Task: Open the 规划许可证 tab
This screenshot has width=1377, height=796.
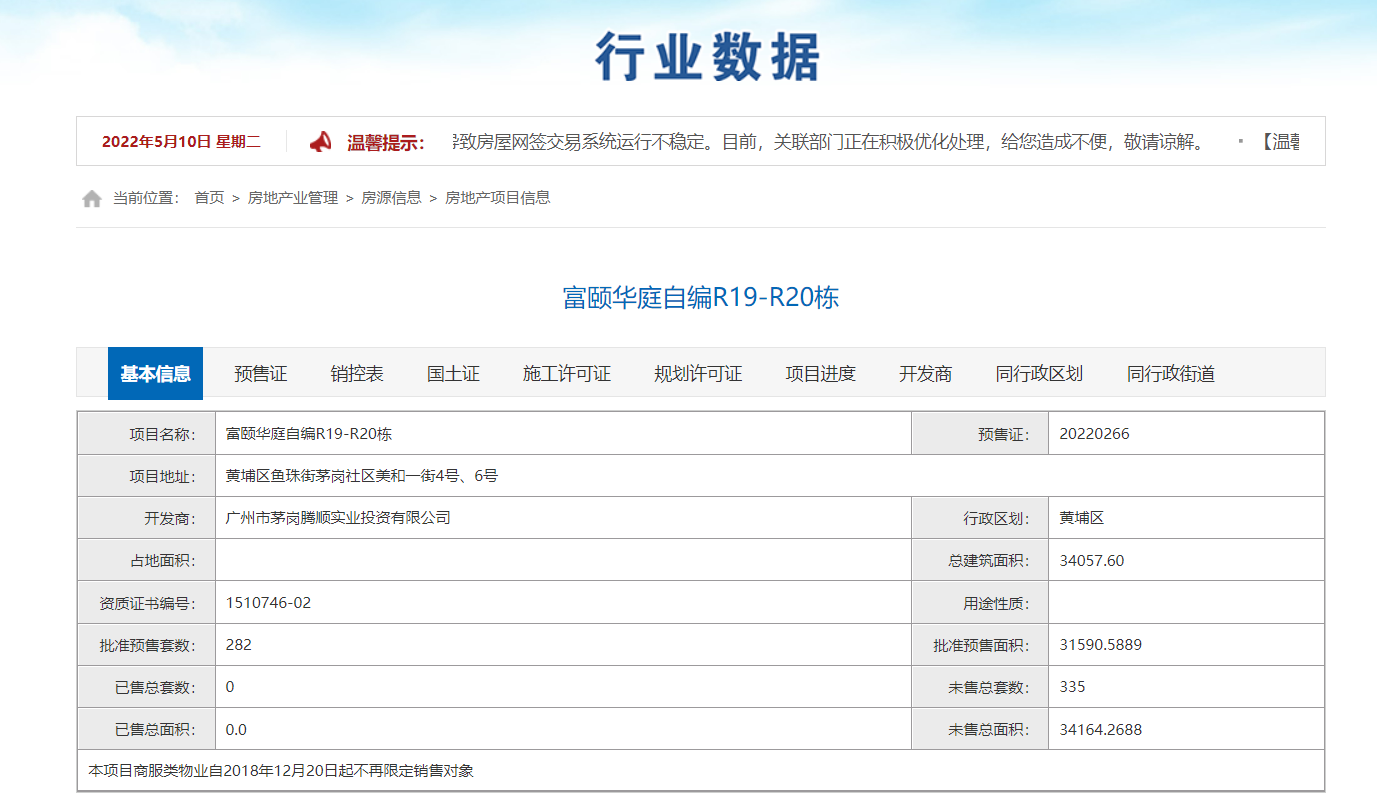Action: pyautogui.click(x=698, y=374)
